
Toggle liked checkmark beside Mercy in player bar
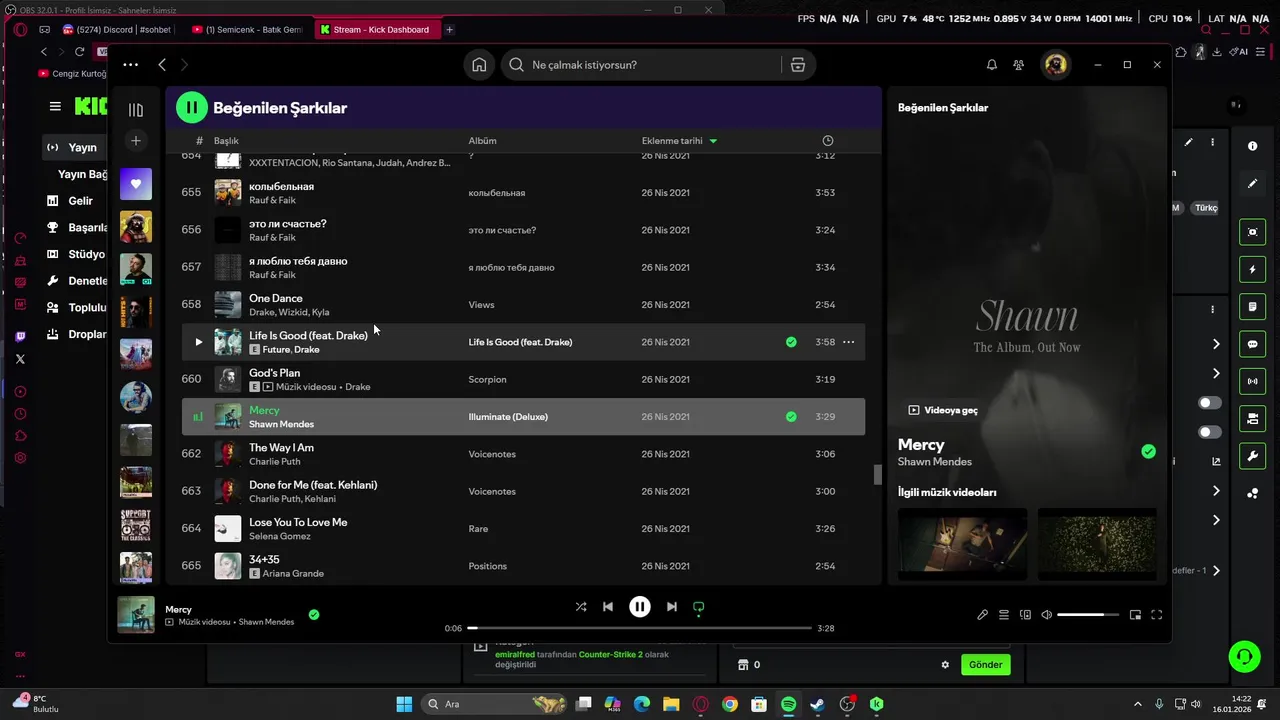[x=314, y=615]
